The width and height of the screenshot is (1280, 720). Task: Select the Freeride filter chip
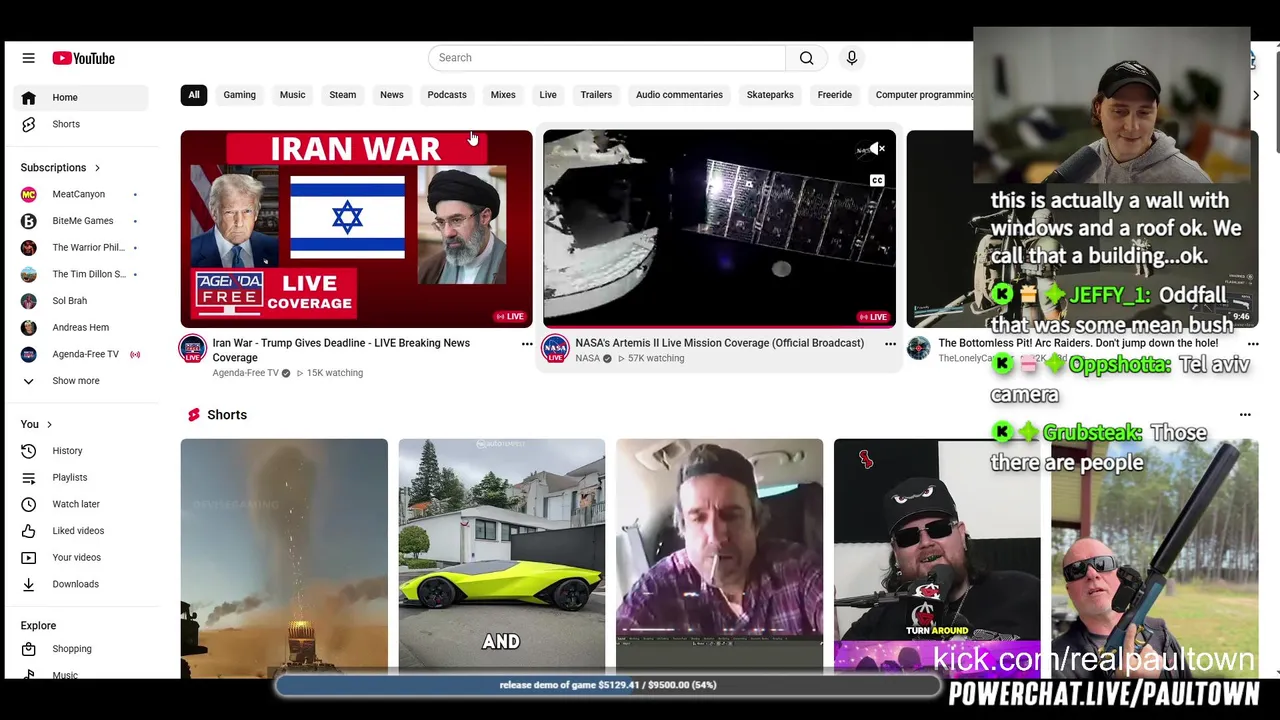click(x=835, y=95)
